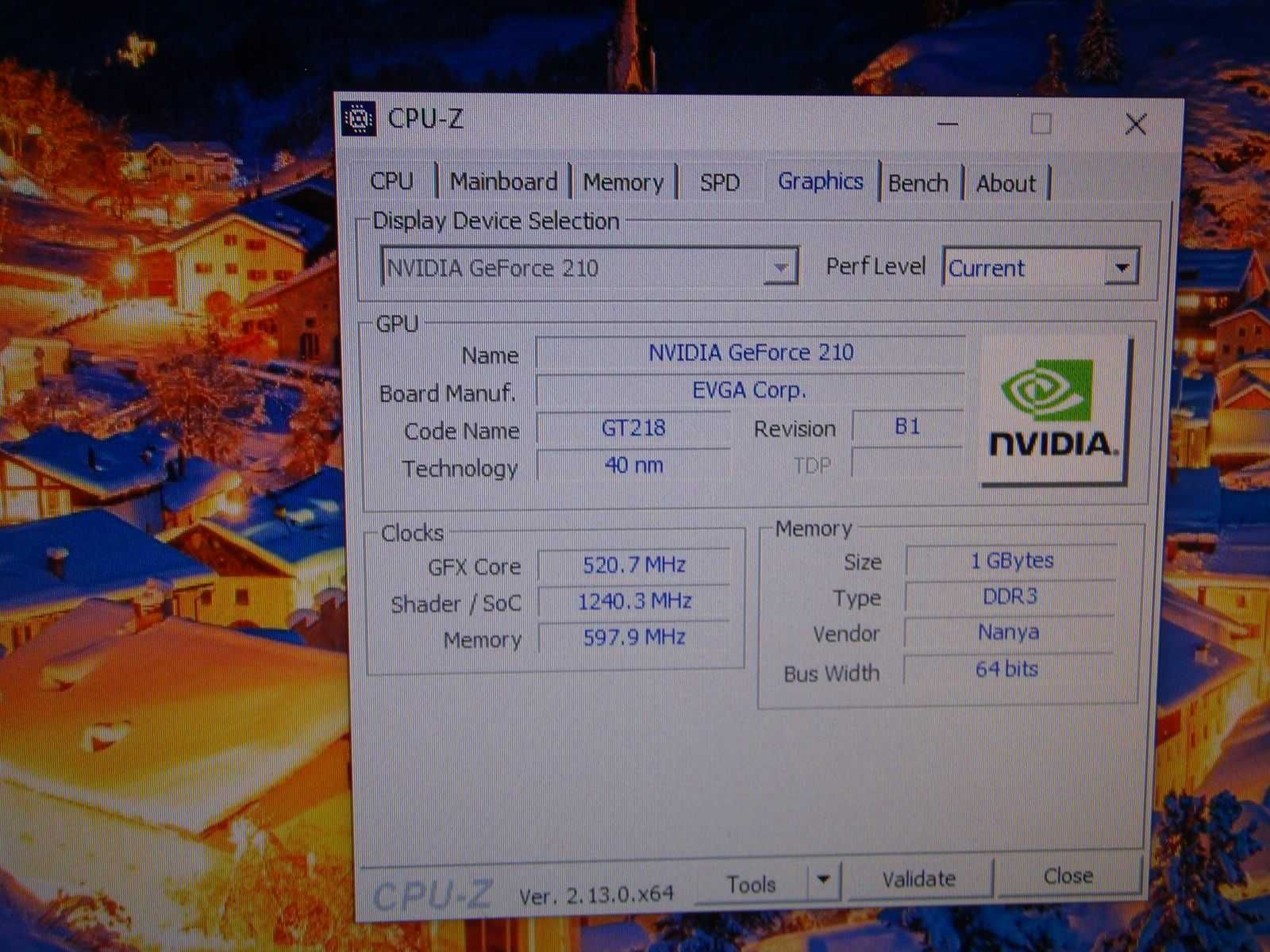Open the SPD tab
The image size is (1270, 952).
[720, 182]
